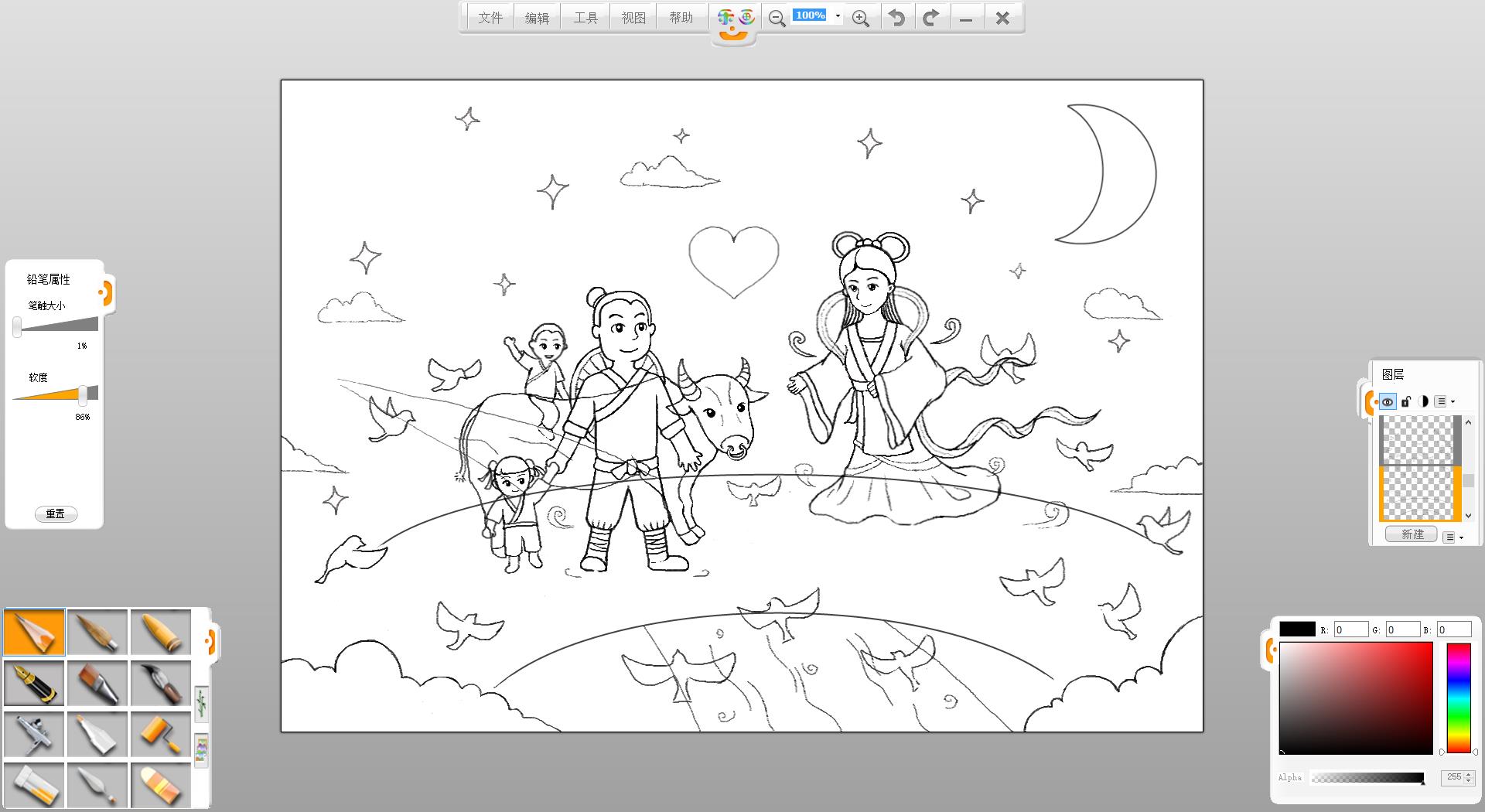Open the 工具 menu
This screenshot has height=812, width=1485.
pyautogui.click(x=585, y=18)
